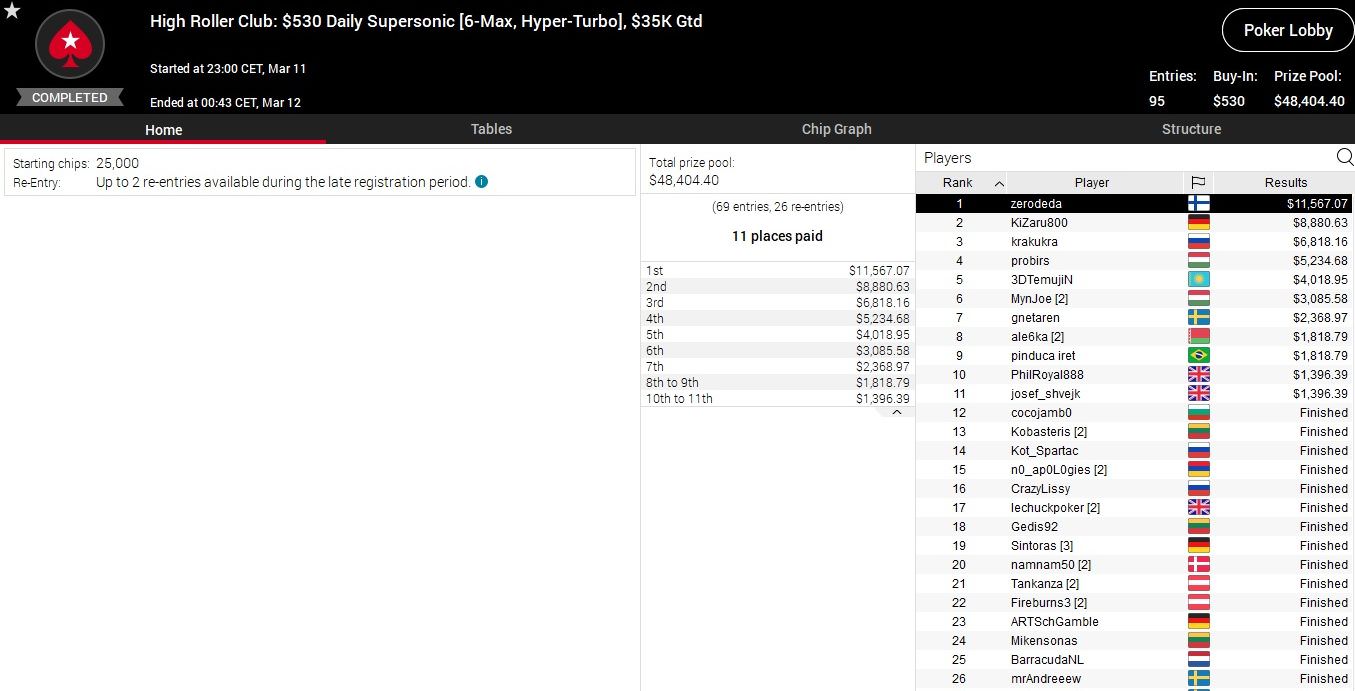Go to the Structure tab
1355x691 pixels.
pyautogui.click(x=1191, y=129)
